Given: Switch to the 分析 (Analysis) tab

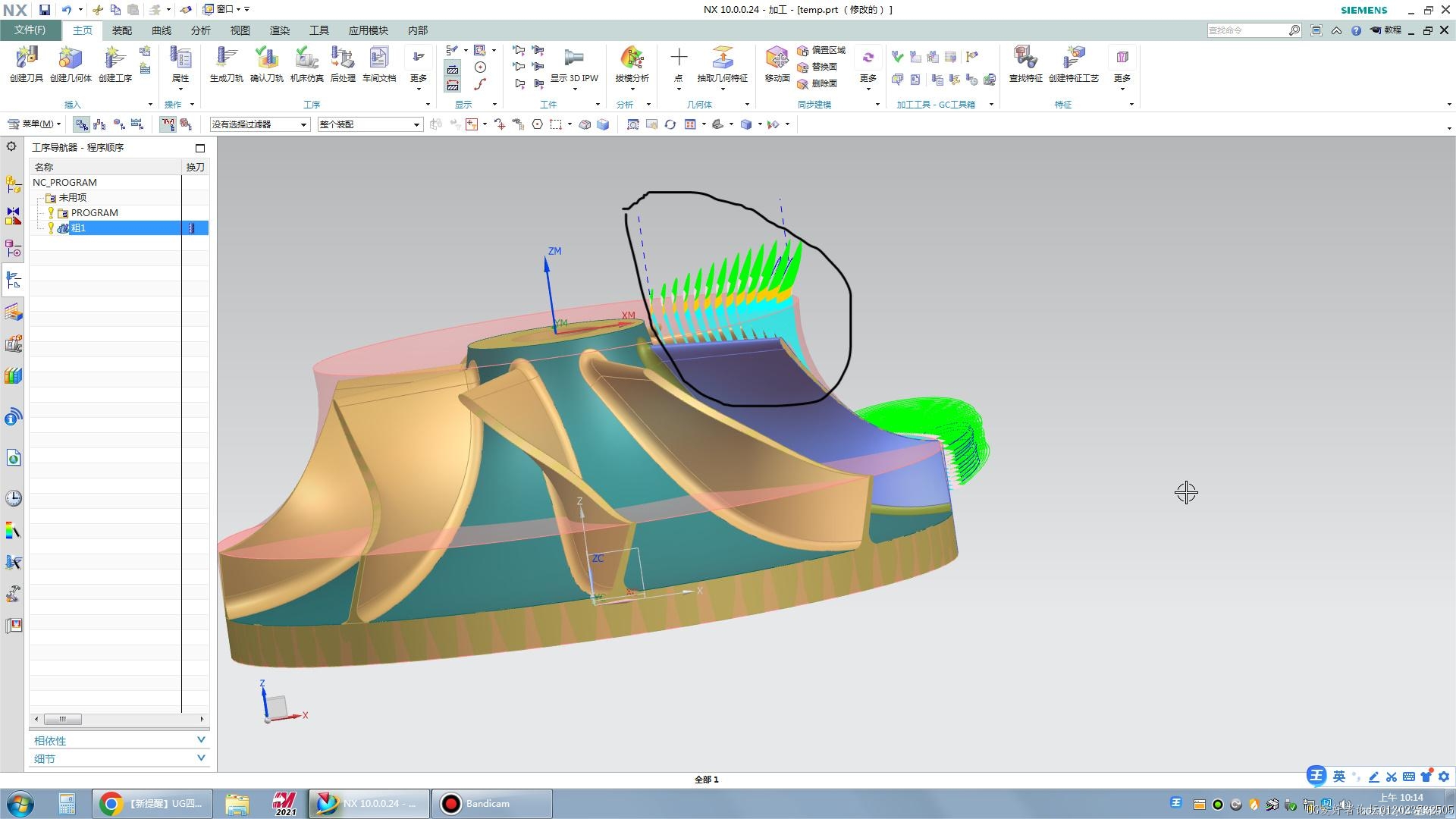Looking at the screenshot, I should (201, 30).
